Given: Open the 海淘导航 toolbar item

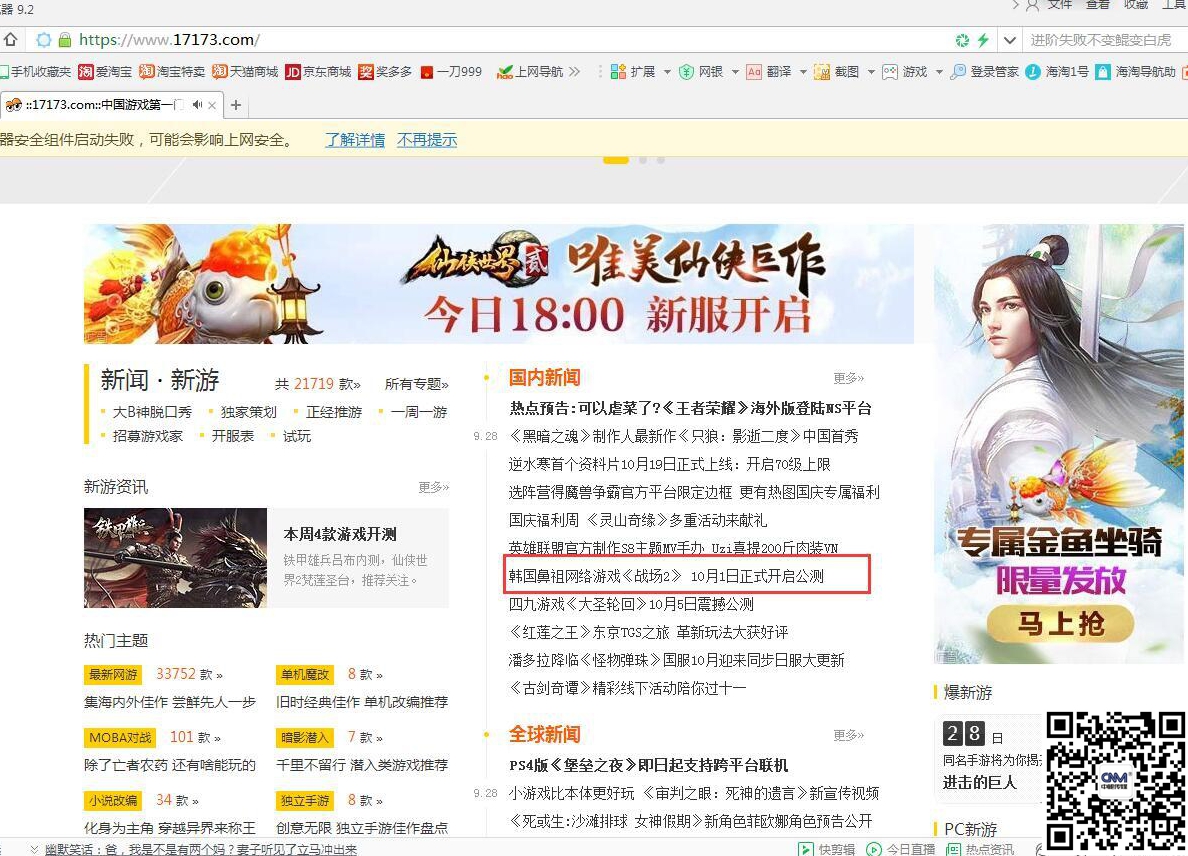Looking at the screenshot, I should (1136, 71).
